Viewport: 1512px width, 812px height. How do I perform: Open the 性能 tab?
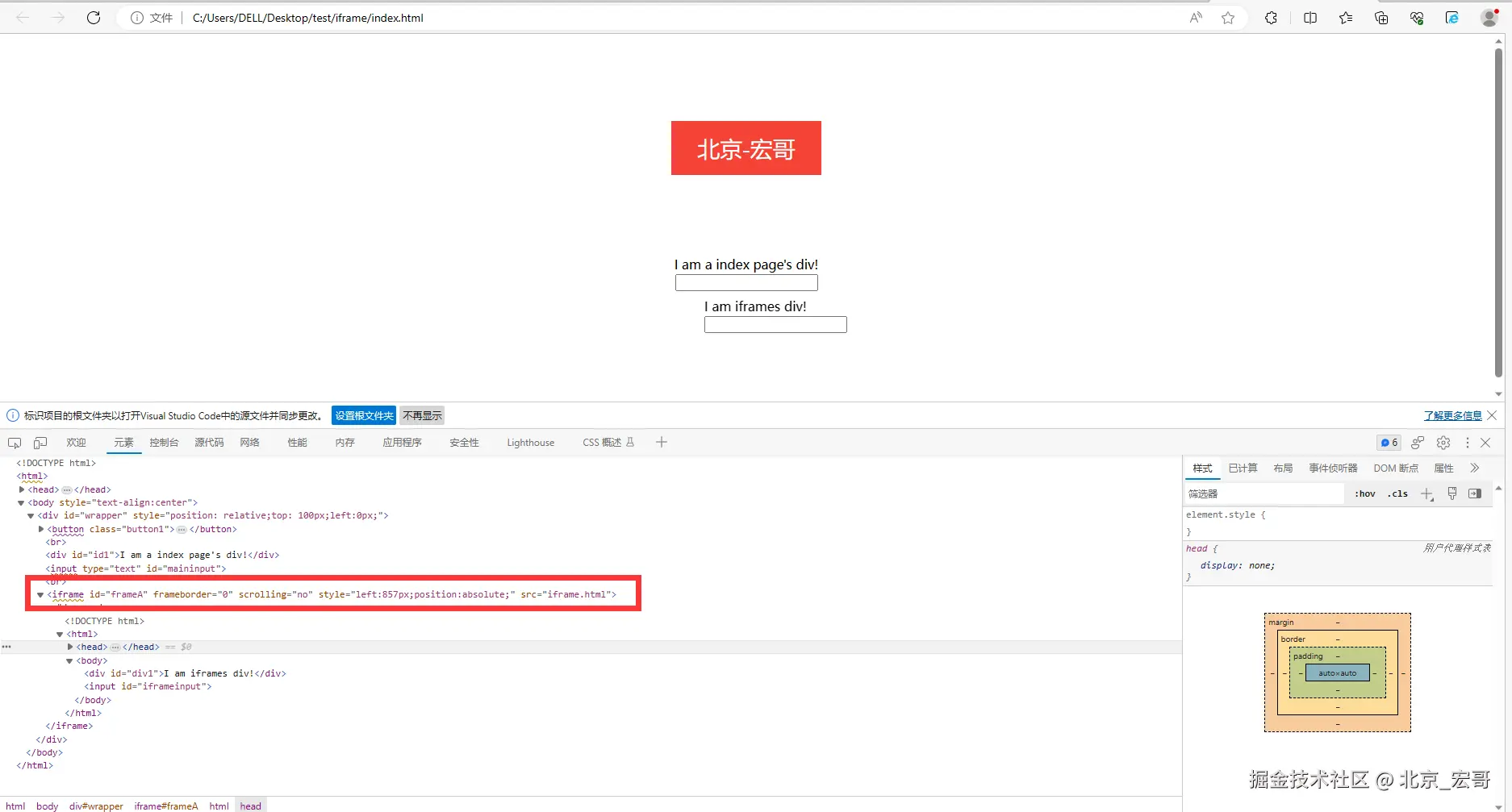click(x=298, y=443)
